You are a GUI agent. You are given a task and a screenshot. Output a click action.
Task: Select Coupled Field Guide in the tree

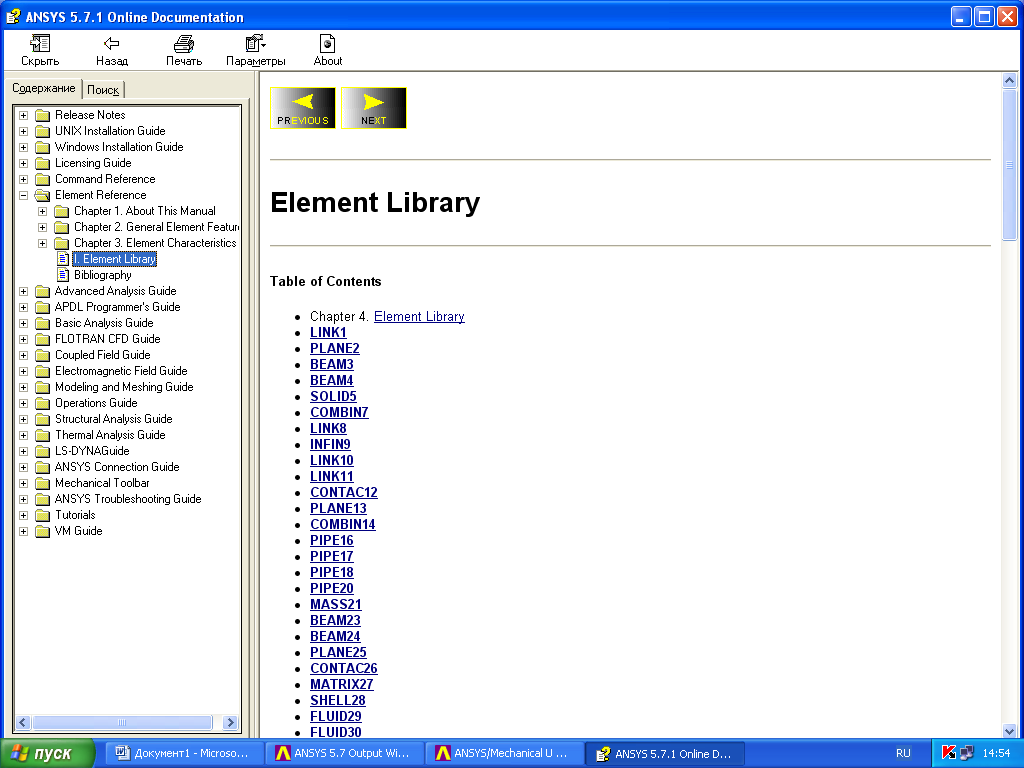[x=103, y=355]
